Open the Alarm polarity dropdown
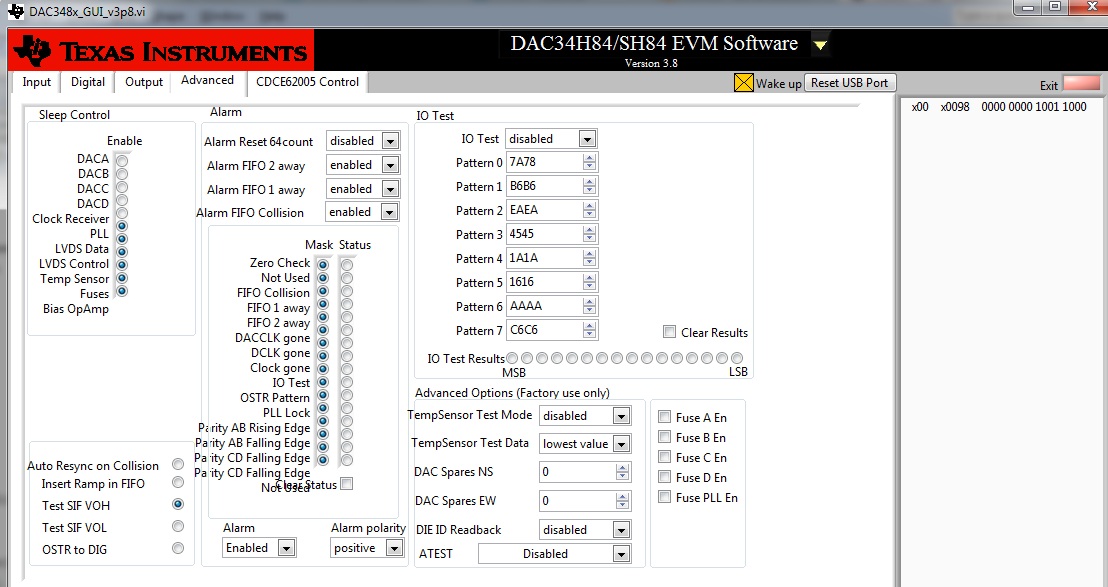Viewport: 1108px width, 587px height. (394, 548)
